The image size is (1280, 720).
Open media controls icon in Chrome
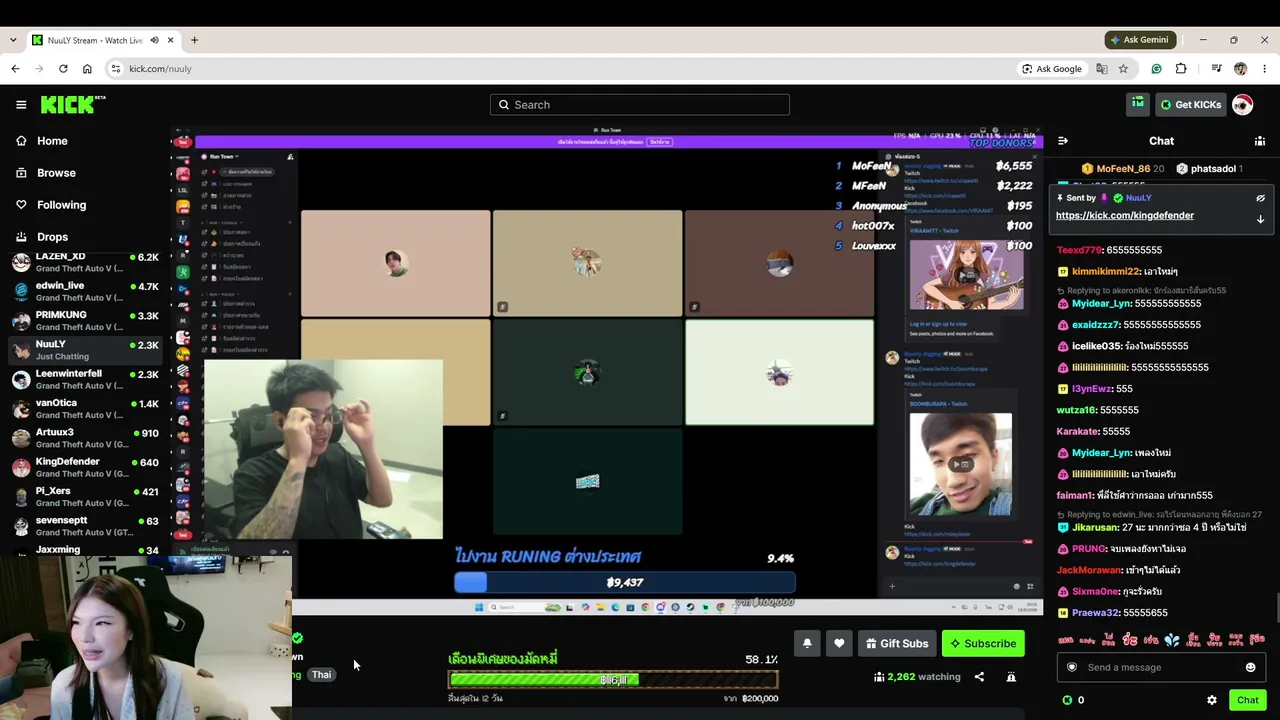click(x=1216, y=69)
